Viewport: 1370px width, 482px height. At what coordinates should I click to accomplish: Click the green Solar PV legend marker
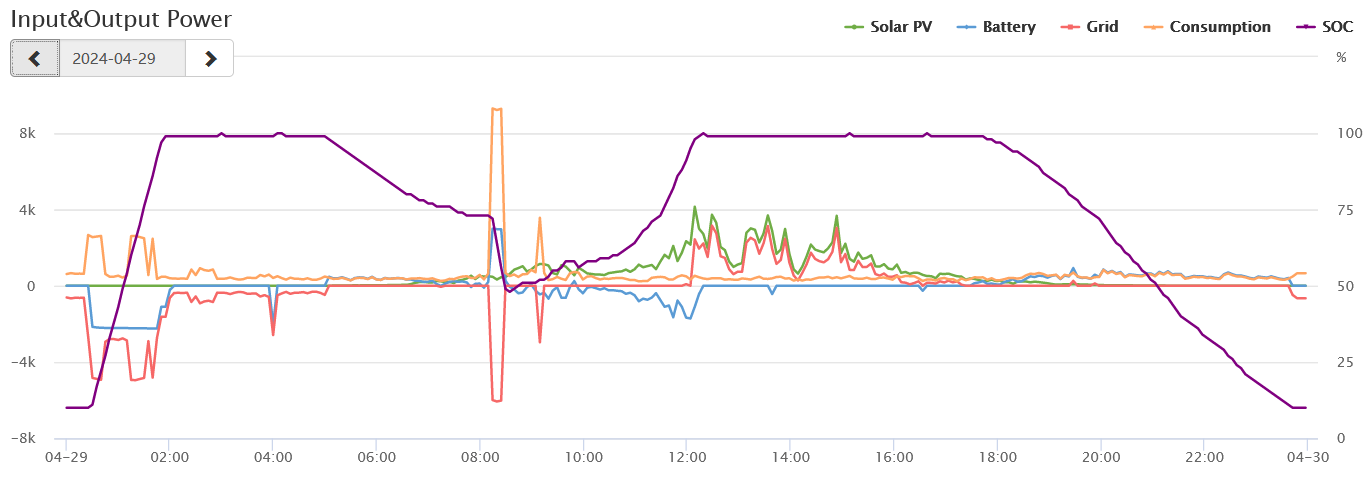click(855, 27)
